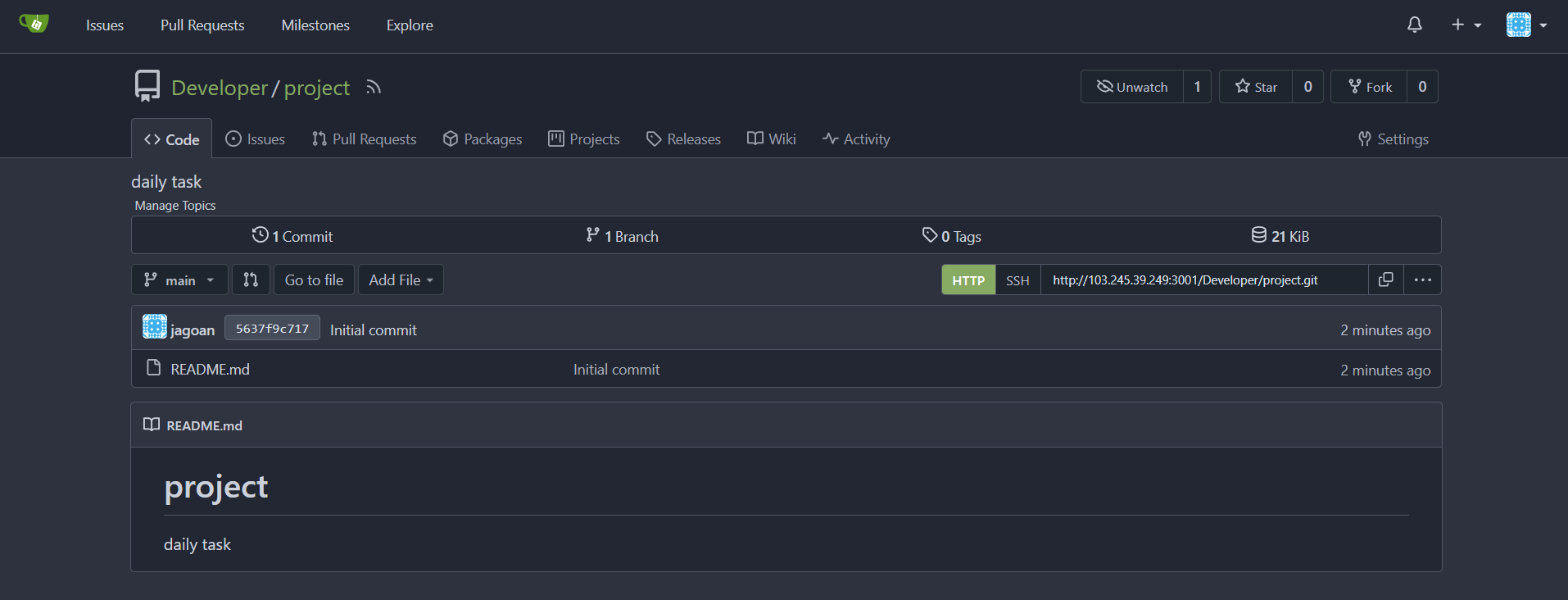Screen dimensions: 1568x600
Task: Open commit 5637f9c717
Action: click(272, 329)
